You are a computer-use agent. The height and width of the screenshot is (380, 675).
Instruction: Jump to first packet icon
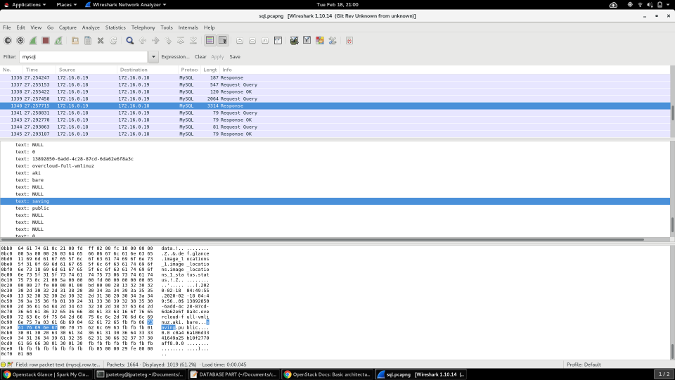coord(181,40)
